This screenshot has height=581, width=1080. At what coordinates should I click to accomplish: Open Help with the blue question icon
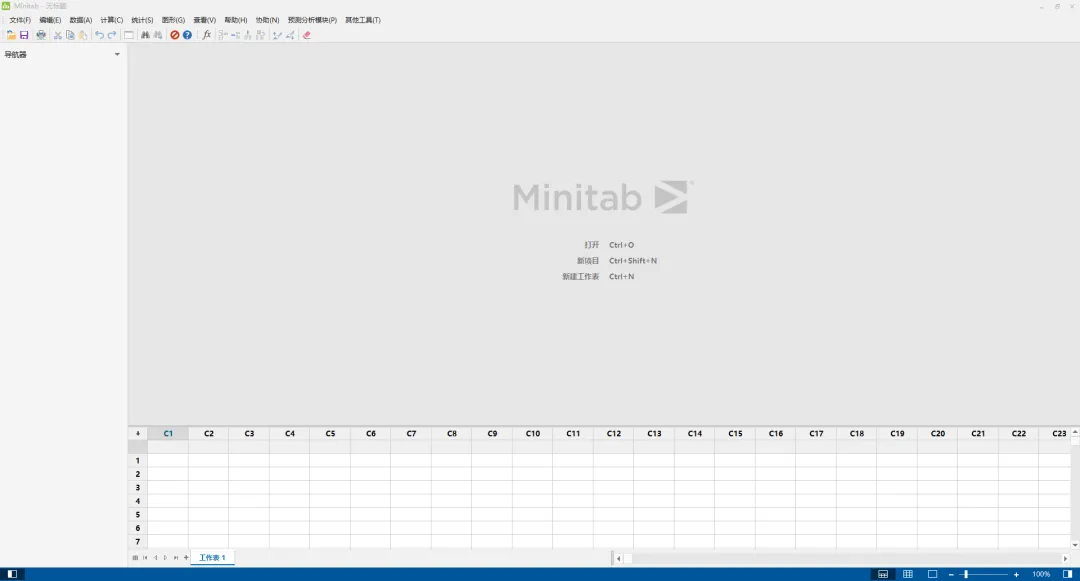(x=187, y=35)
